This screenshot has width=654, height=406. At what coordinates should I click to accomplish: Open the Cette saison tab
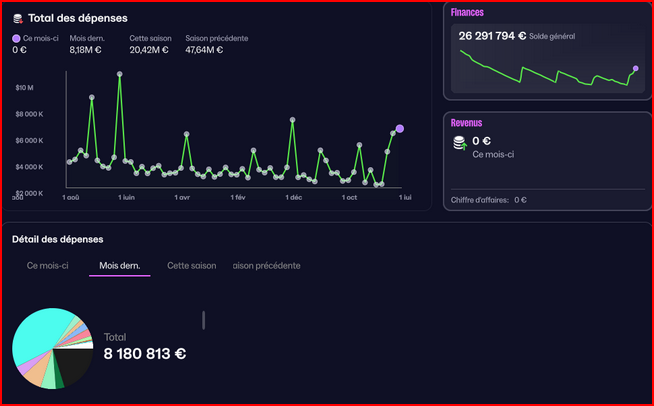pyautogui.click(x=190, y=266)
